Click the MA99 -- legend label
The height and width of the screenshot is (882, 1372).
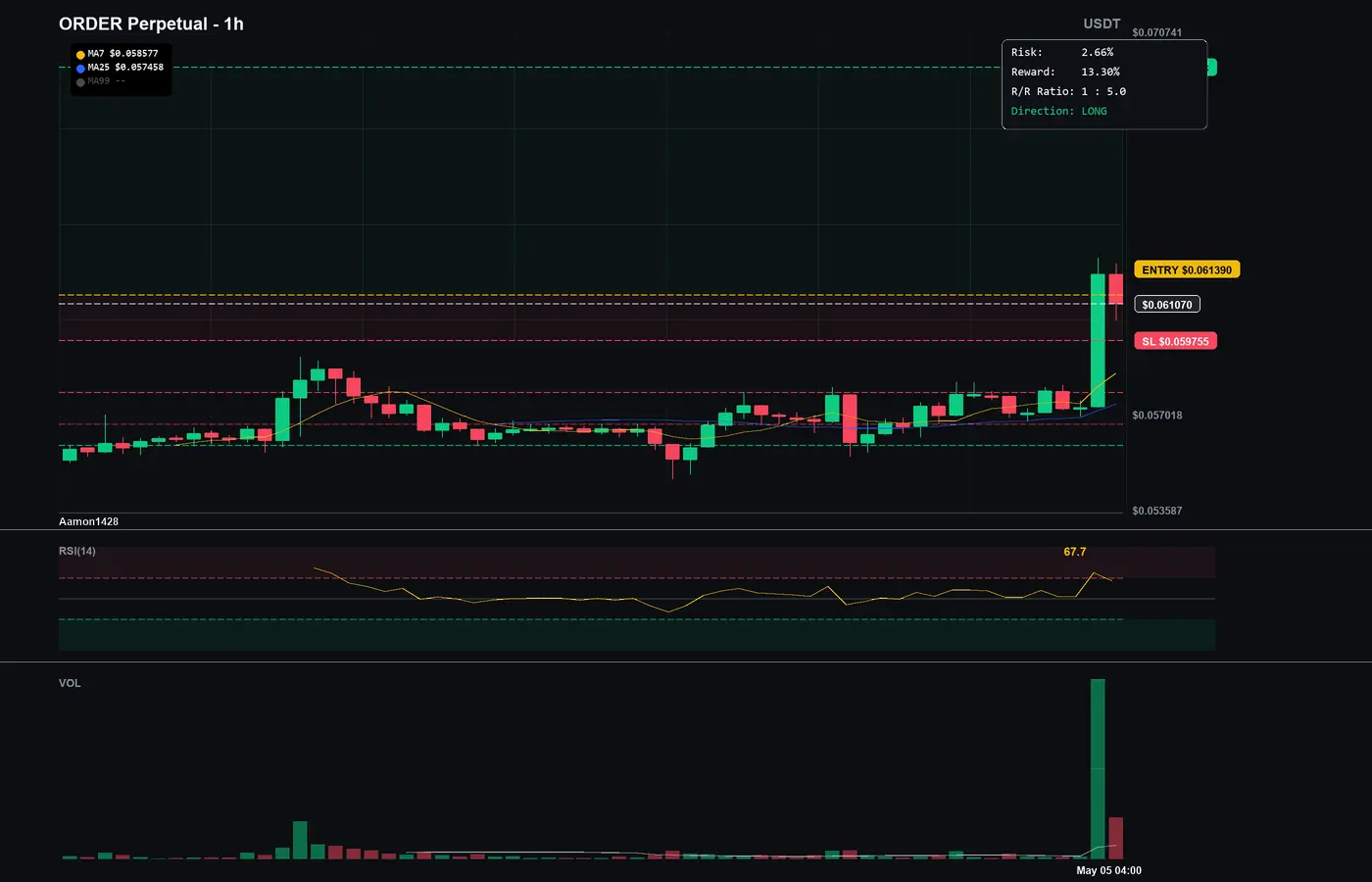pos(106,81)
